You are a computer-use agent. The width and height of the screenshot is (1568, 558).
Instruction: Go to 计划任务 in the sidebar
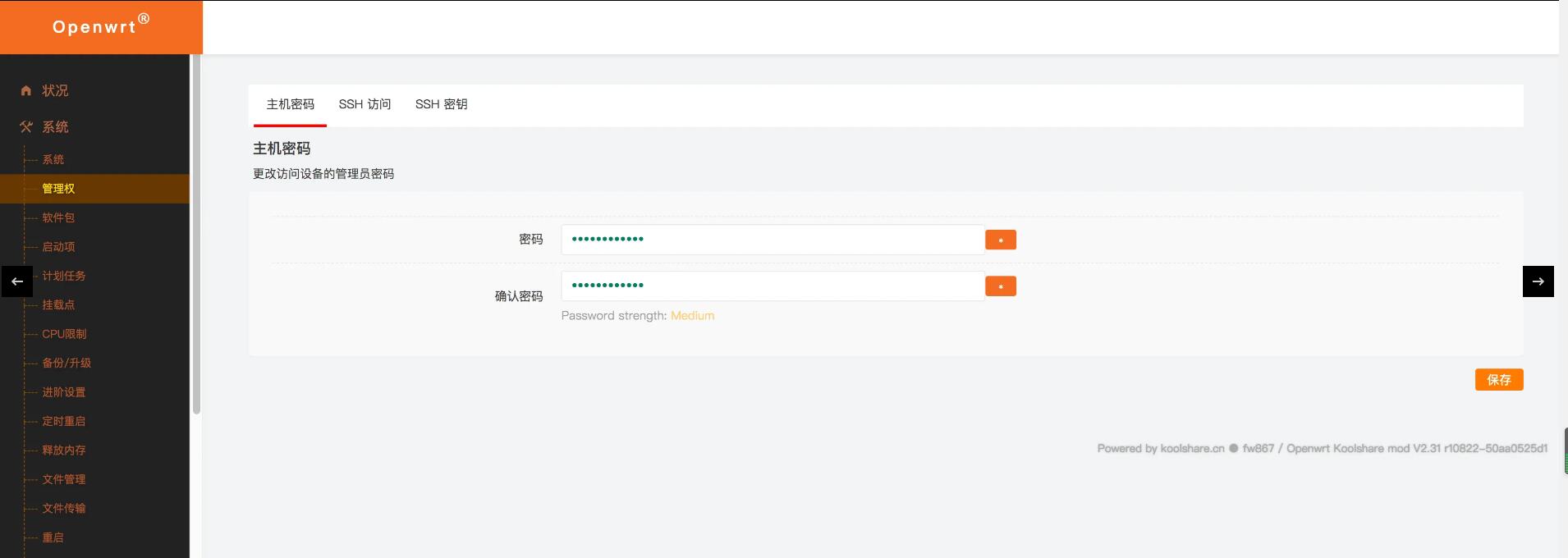pos(64,276)
